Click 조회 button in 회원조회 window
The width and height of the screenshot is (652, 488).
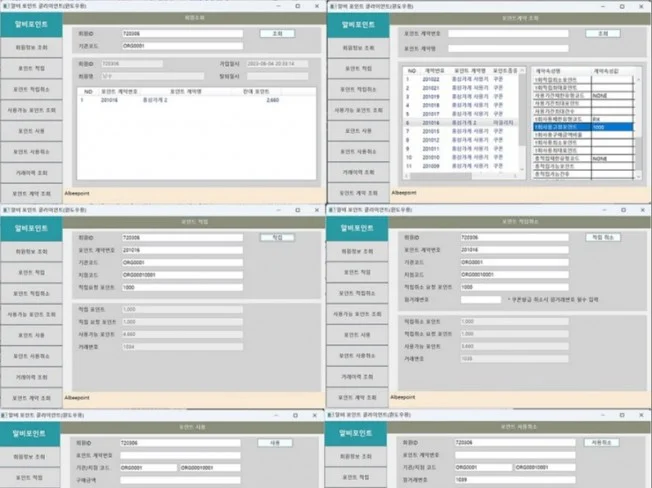click(277, 33)
